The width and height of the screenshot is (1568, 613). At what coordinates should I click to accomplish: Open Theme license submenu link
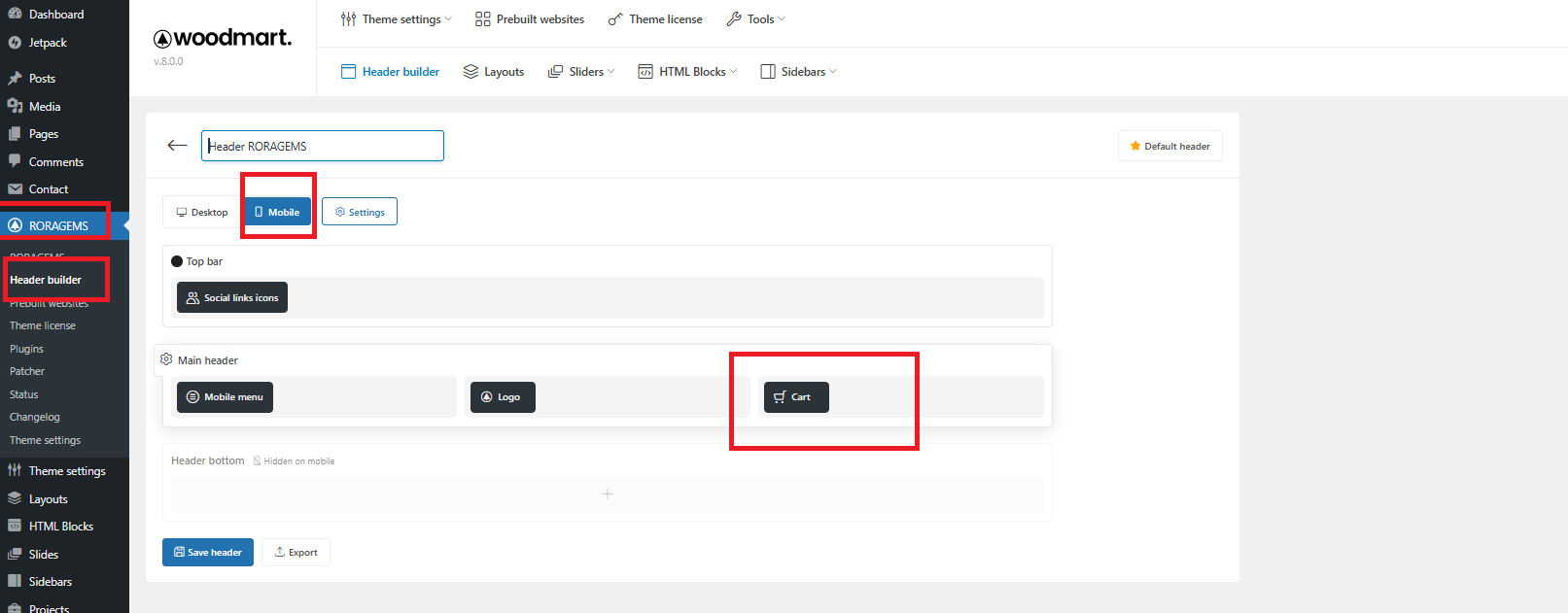[x=43, y=325]
